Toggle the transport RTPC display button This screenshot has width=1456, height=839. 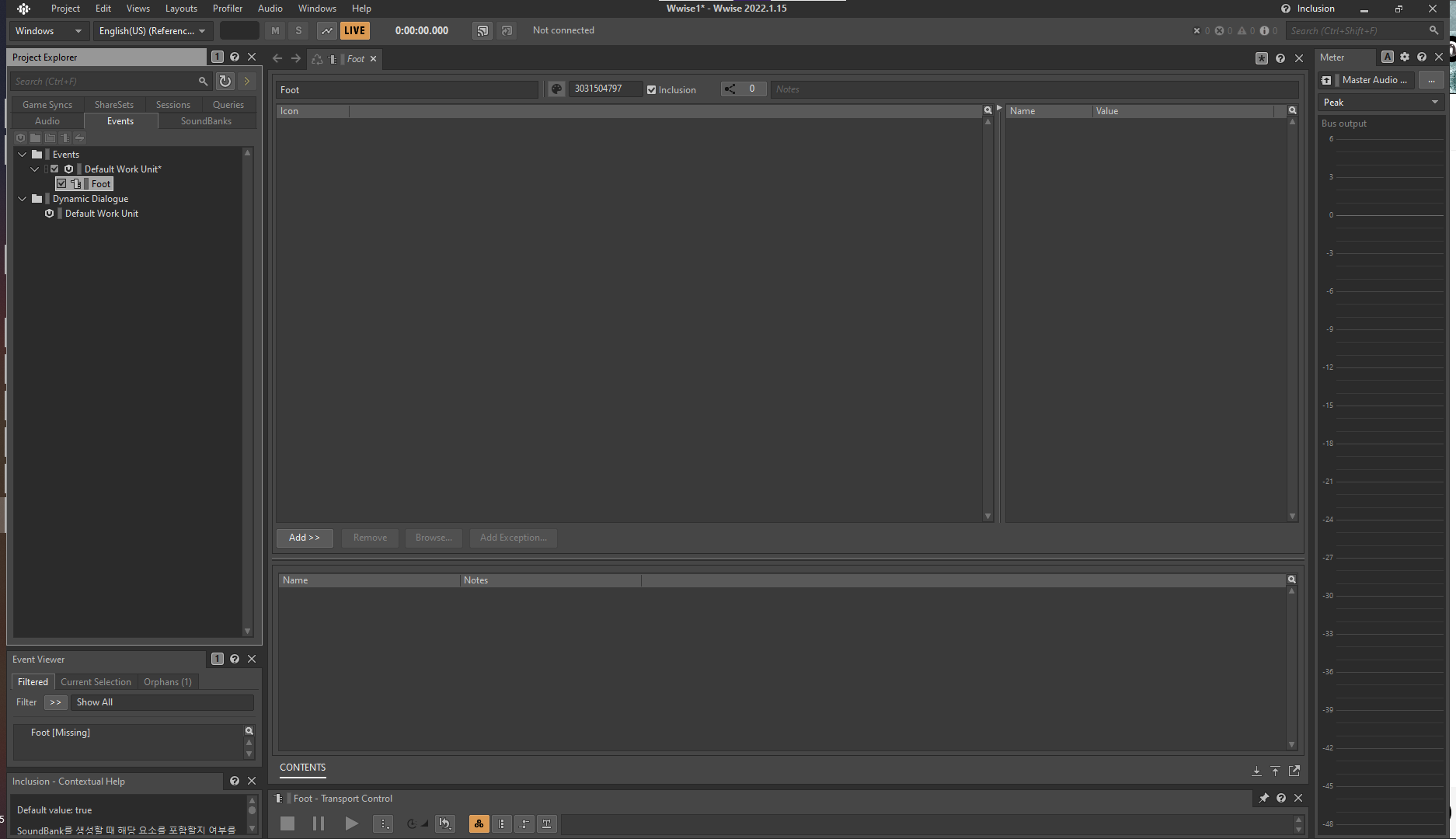[x=524, y=823]
